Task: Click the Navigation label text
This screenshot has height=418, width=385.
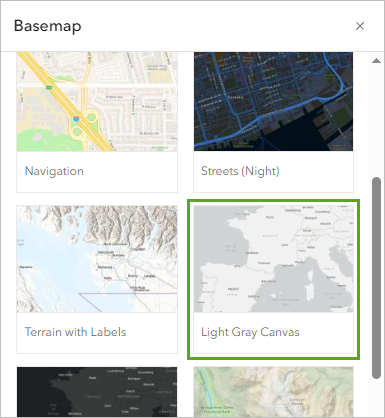Action: tap(54, 171)
